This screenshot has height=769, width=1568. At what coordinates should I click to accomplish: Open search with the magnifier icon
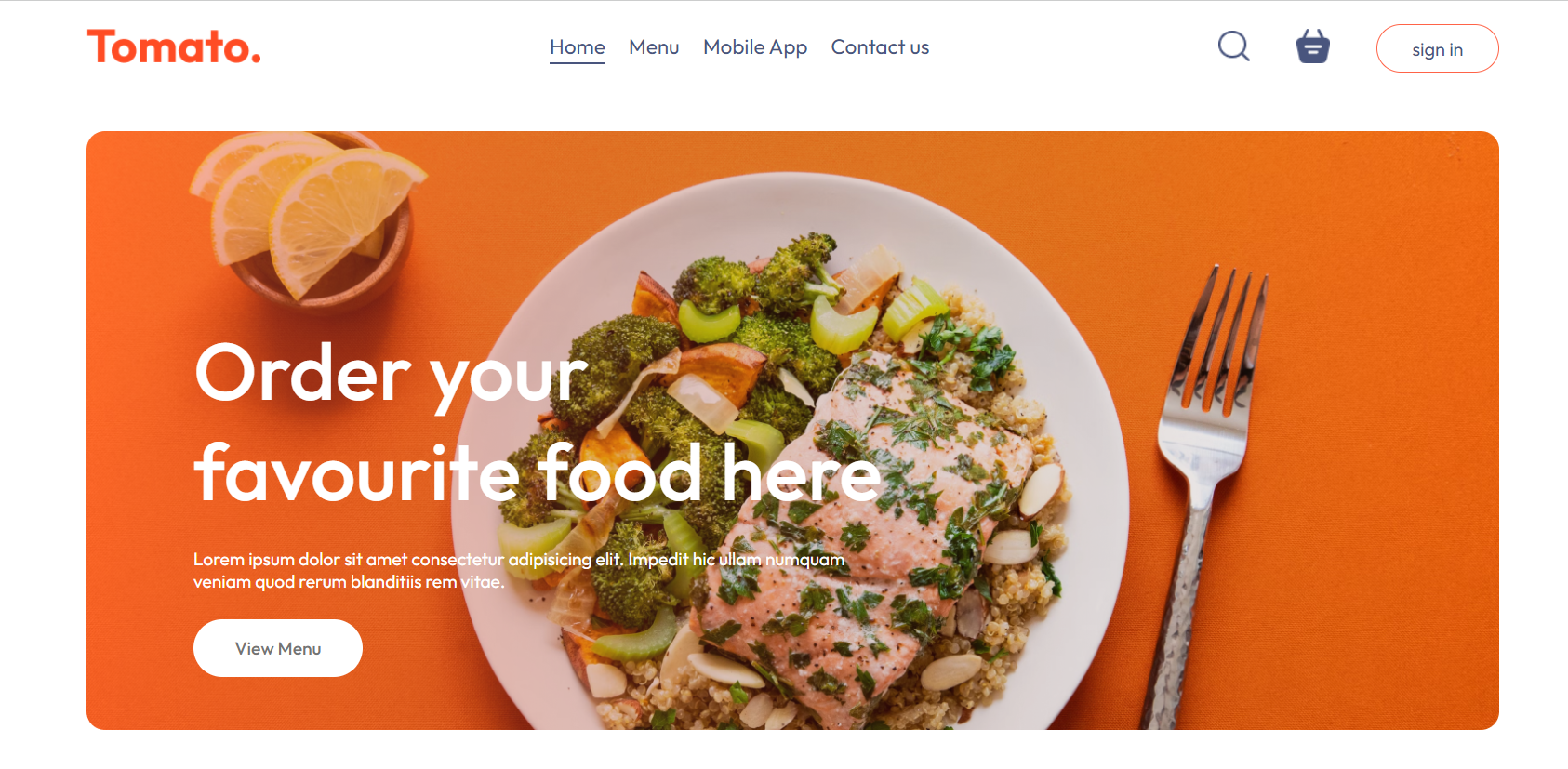pos(1234,46)
